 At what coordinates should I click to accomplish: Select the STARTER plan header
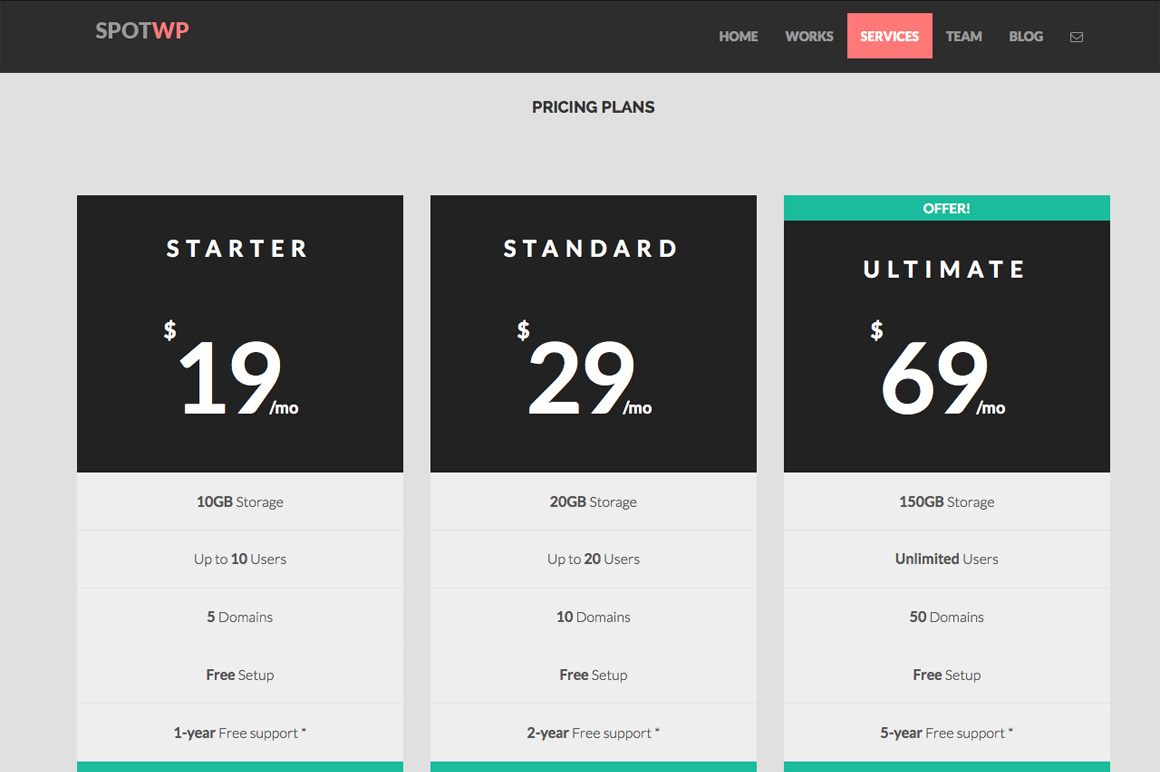pyautogui.click(x=237, y=248)
